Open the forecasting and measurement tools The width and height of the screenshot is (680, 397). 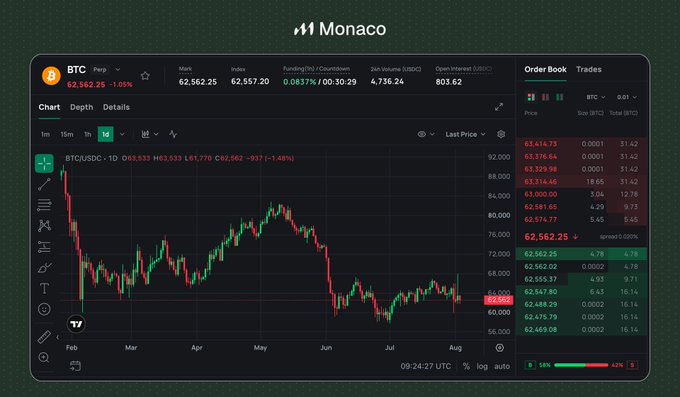tap(44, 246)
